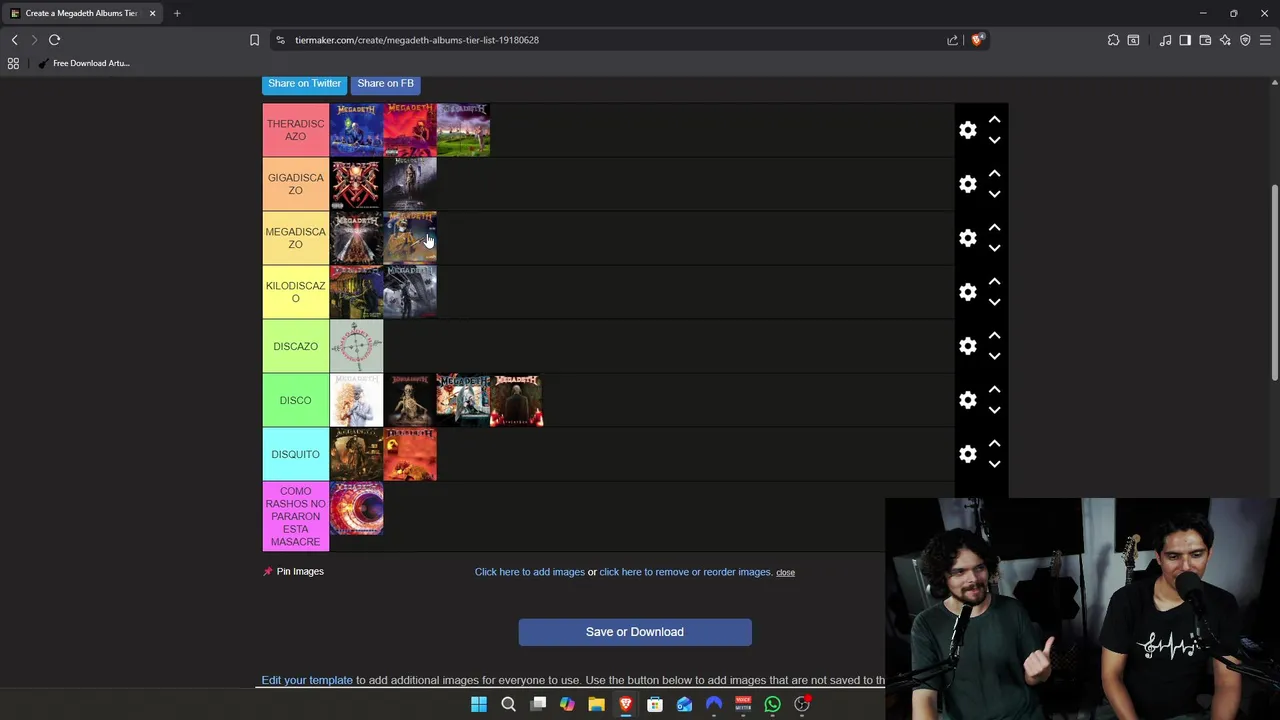Click Pin Images option
The width and height of the screenshot is (1280, 720).
tap(293, 571)
